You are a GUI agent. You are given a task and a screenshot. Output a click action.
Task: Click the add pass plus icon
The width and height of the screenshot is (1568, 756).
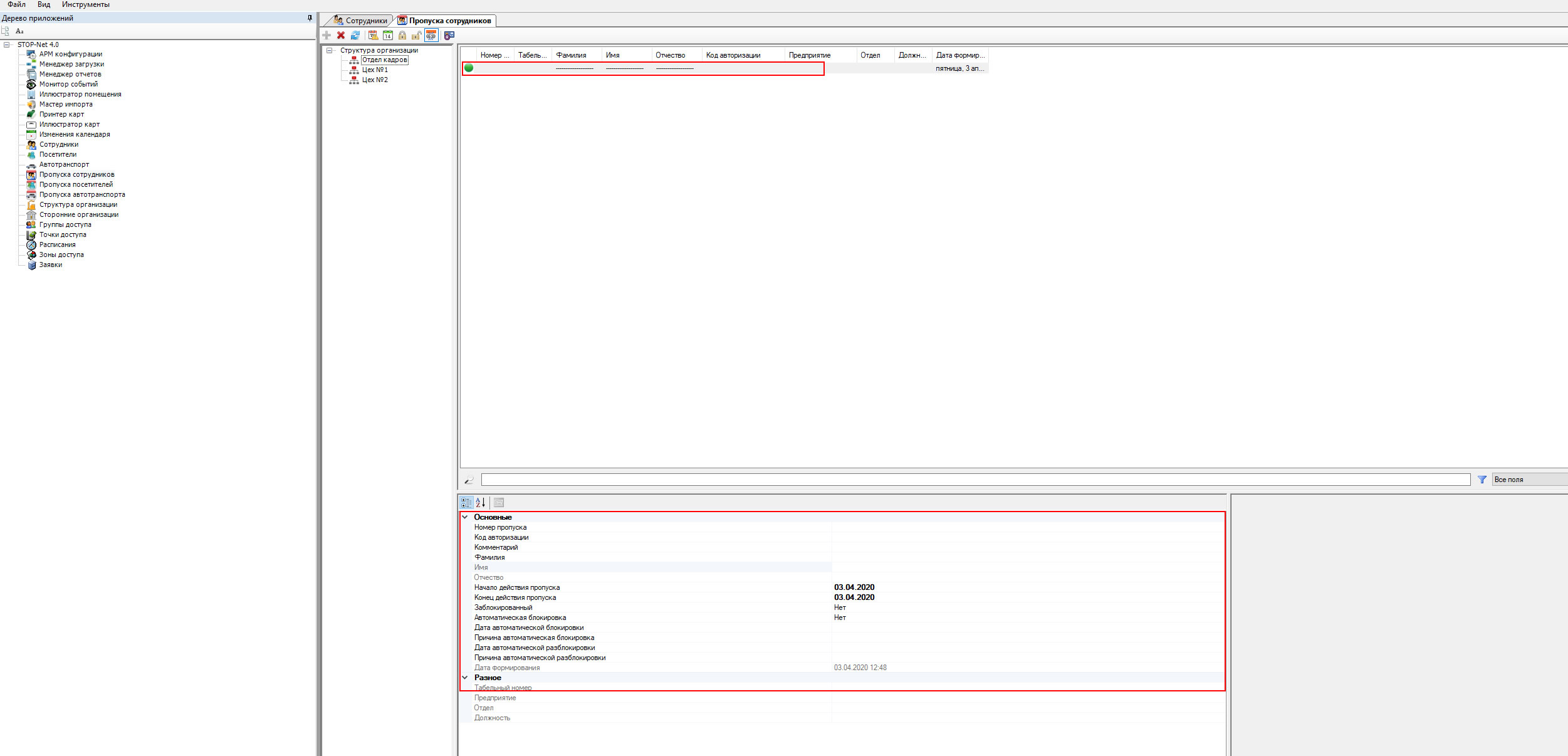tap(327, 35)
